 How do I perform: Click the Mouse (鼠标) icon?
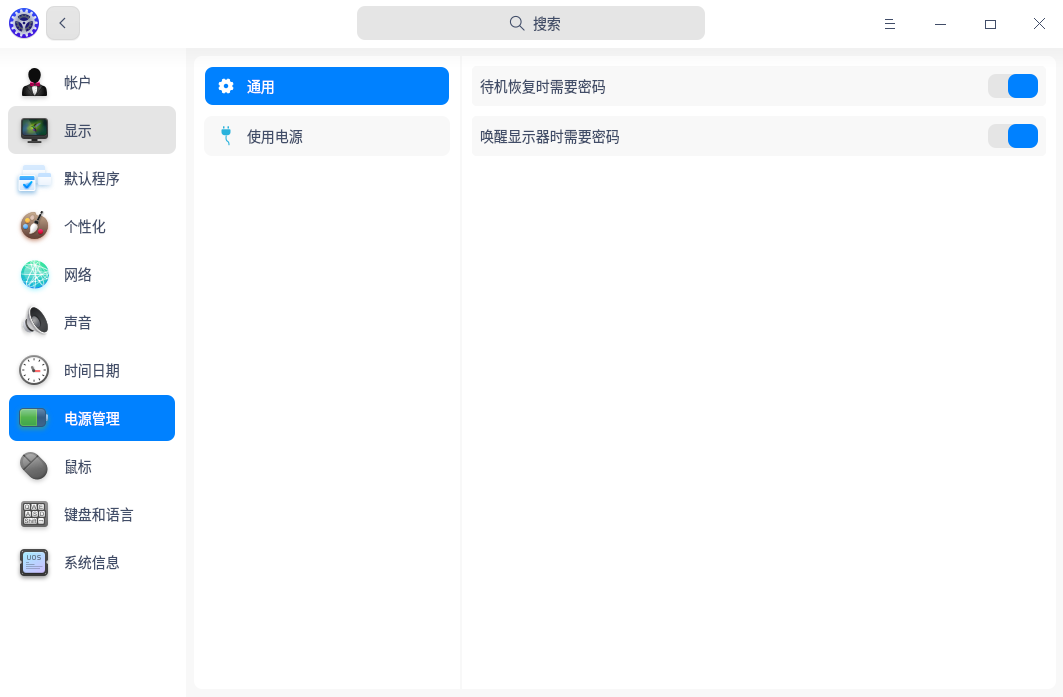pos(34,467)
